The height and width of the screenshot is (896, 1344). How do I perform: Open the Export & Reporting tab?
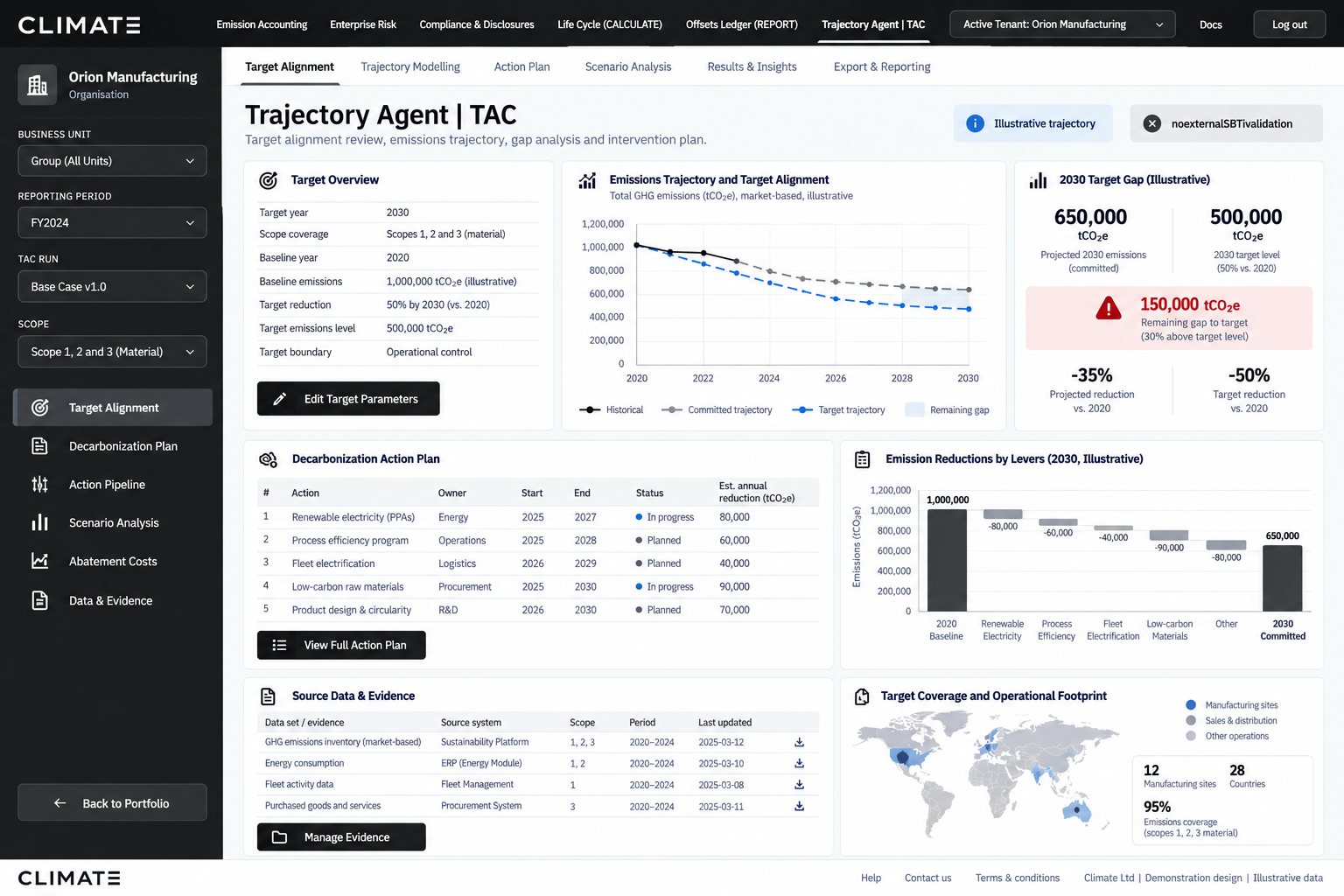coord(882,66)
